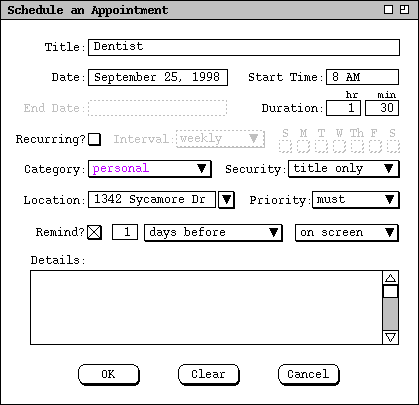Image resolution: width=419 pixels, height=405 pixels.
Task: Expand the days before reminder unit dropdown
Action: point(213,232)
